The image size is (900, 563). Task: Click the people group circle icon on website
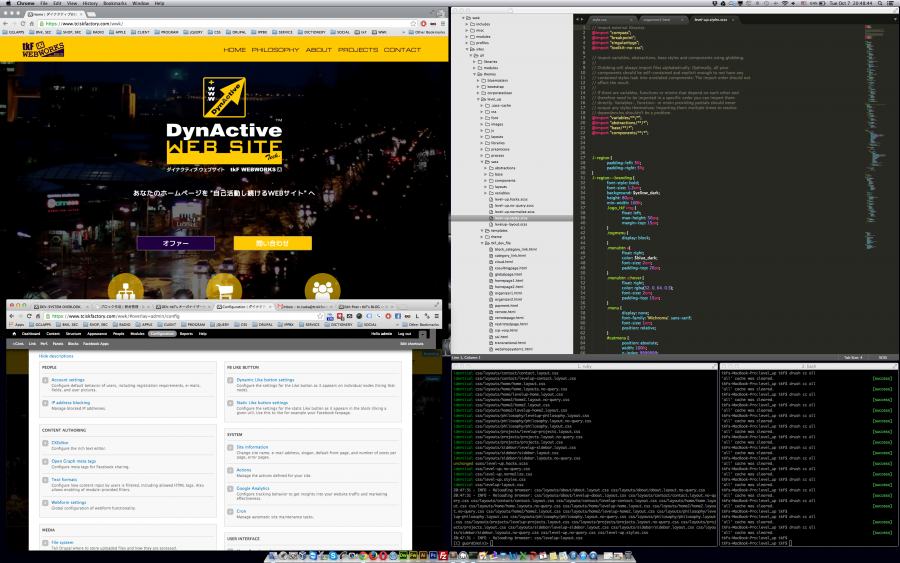(323, 288)
